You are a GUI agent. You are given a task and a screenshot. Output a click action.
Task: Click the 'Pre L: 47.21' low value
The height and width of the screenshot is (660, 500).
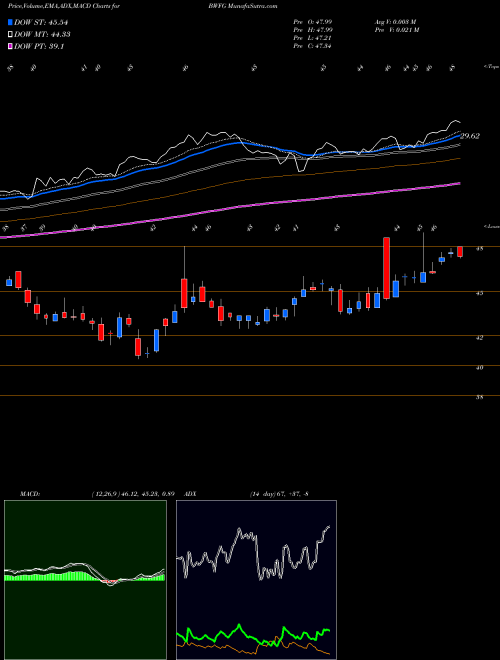click(x=313, y=38)
